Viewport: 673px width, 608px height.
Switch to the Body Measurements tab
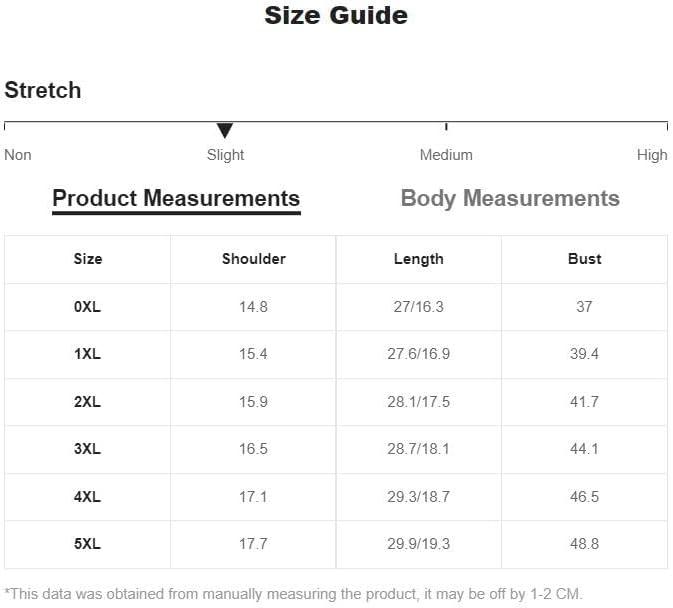coord(510,199)
